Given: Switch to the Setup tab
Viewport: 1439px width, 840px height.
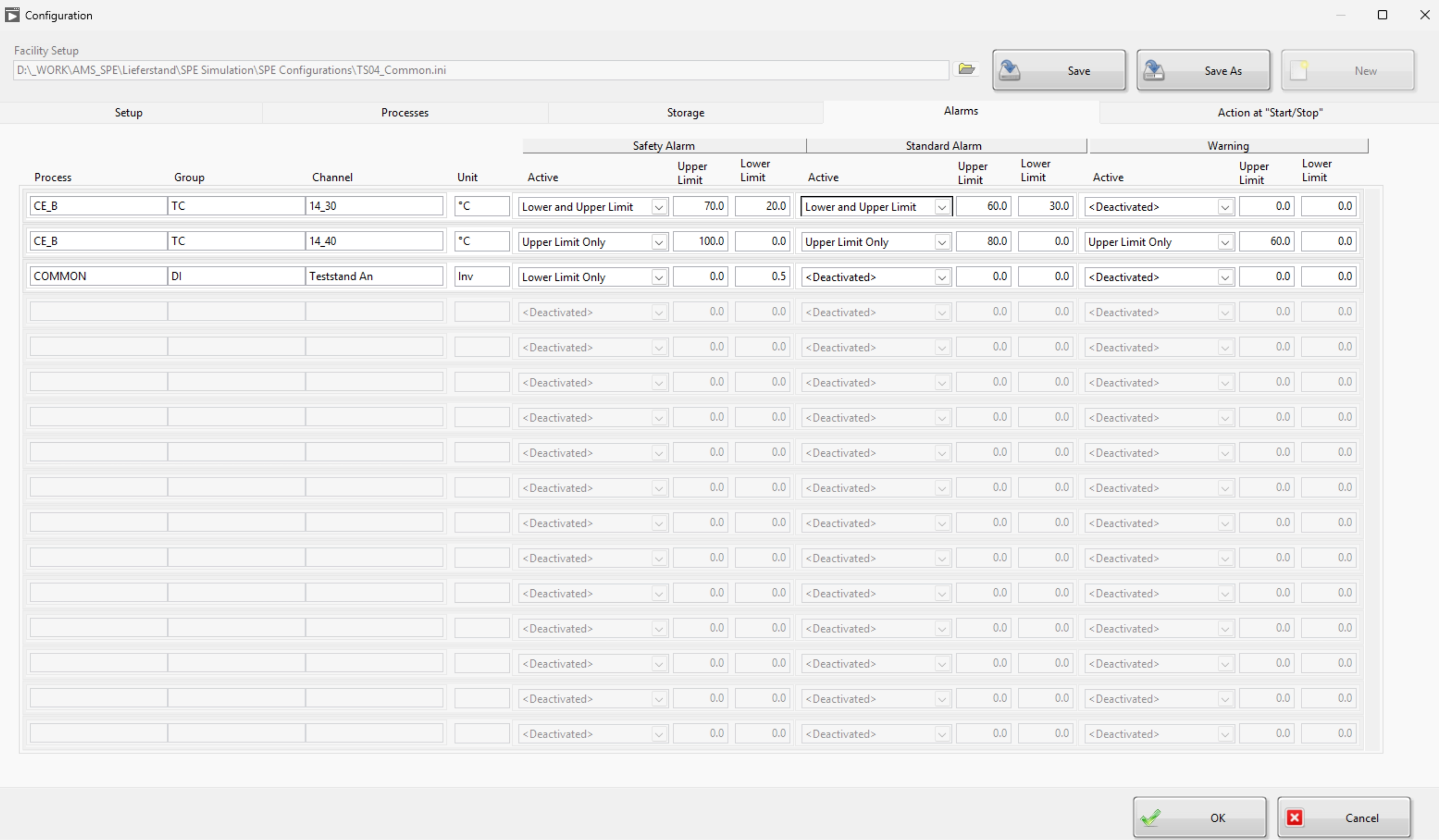Looking at the screenshot, I should pyautogui.click(x=128, y=113).
